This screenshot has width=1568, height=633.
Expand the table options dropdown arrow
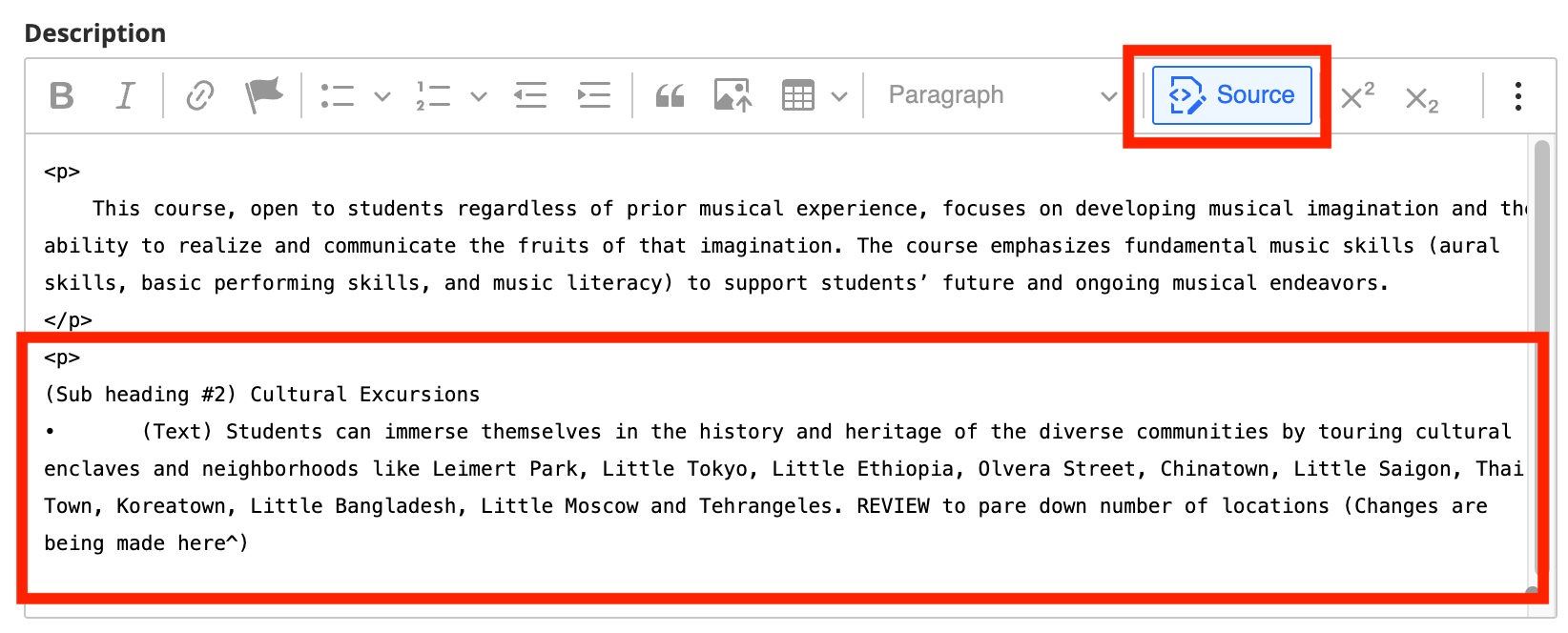pyautogui.click(x=839, y=96)
